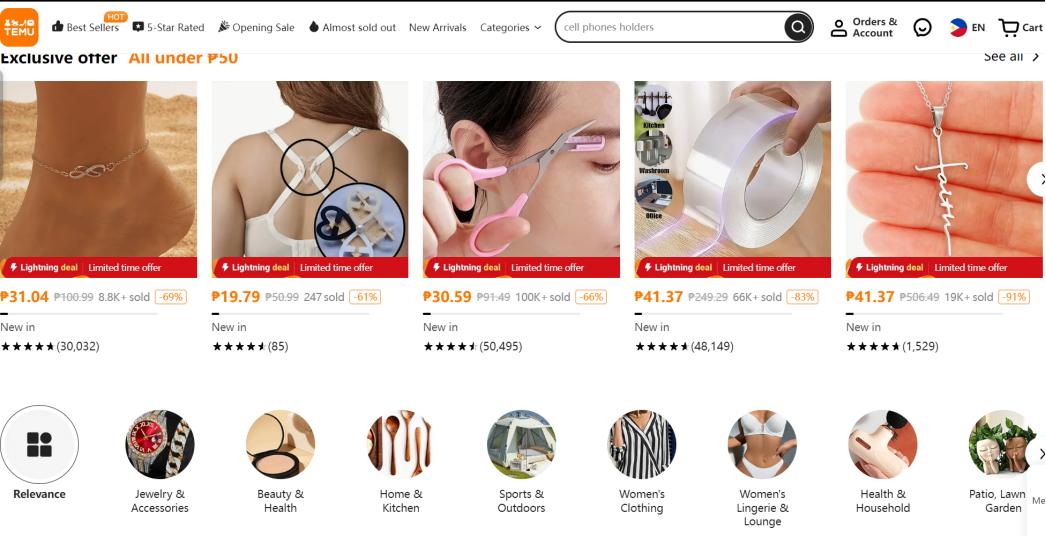The width and height of the screenshot is (1046, 536).
Task: Click the magnifier search button
Action: (797, 27)
